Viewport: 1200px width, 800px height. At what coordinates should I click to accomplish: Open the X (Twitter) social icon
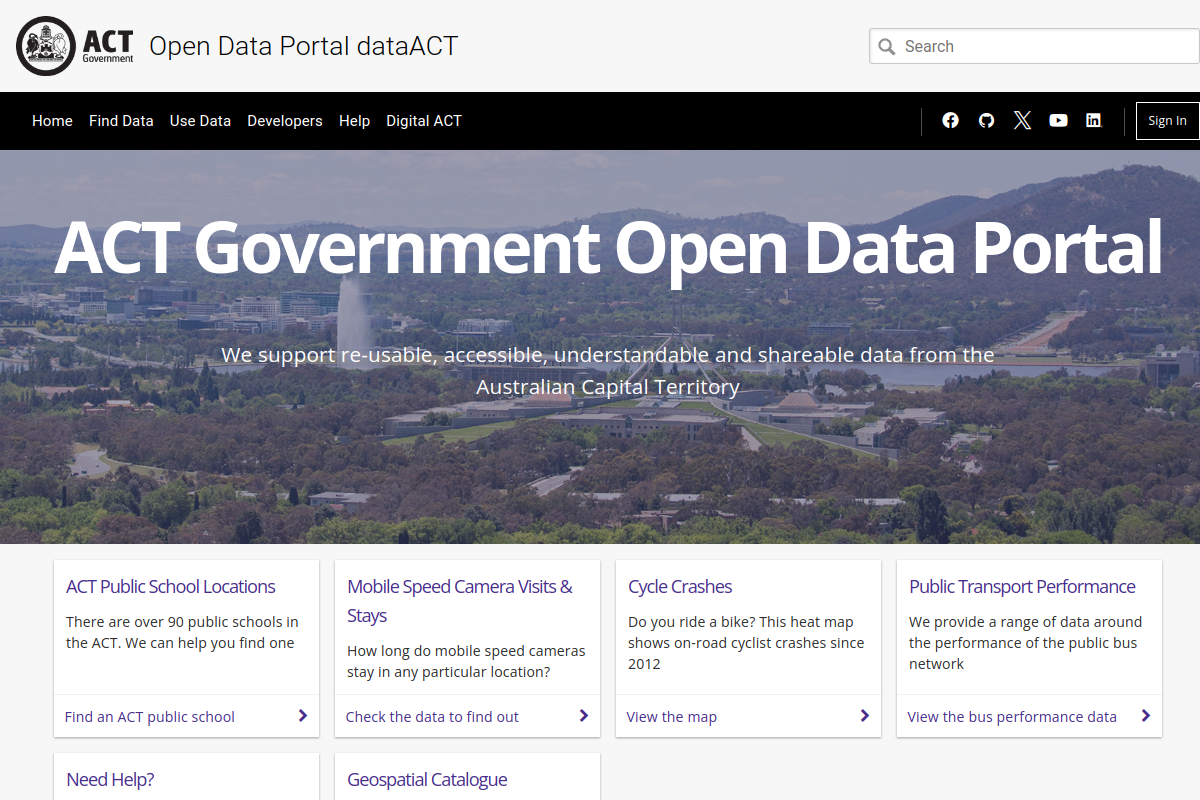[1022, 120]
